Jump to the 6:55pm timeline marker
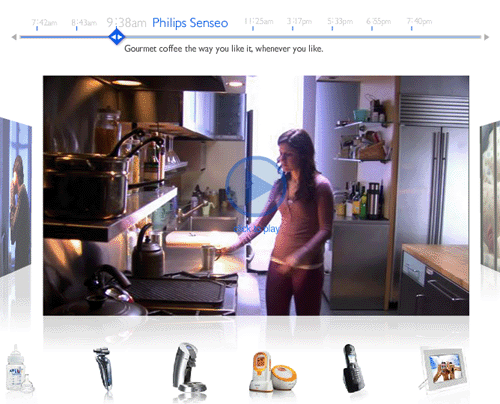The width and height of the screenshot is (500, 404). point(379,21)
